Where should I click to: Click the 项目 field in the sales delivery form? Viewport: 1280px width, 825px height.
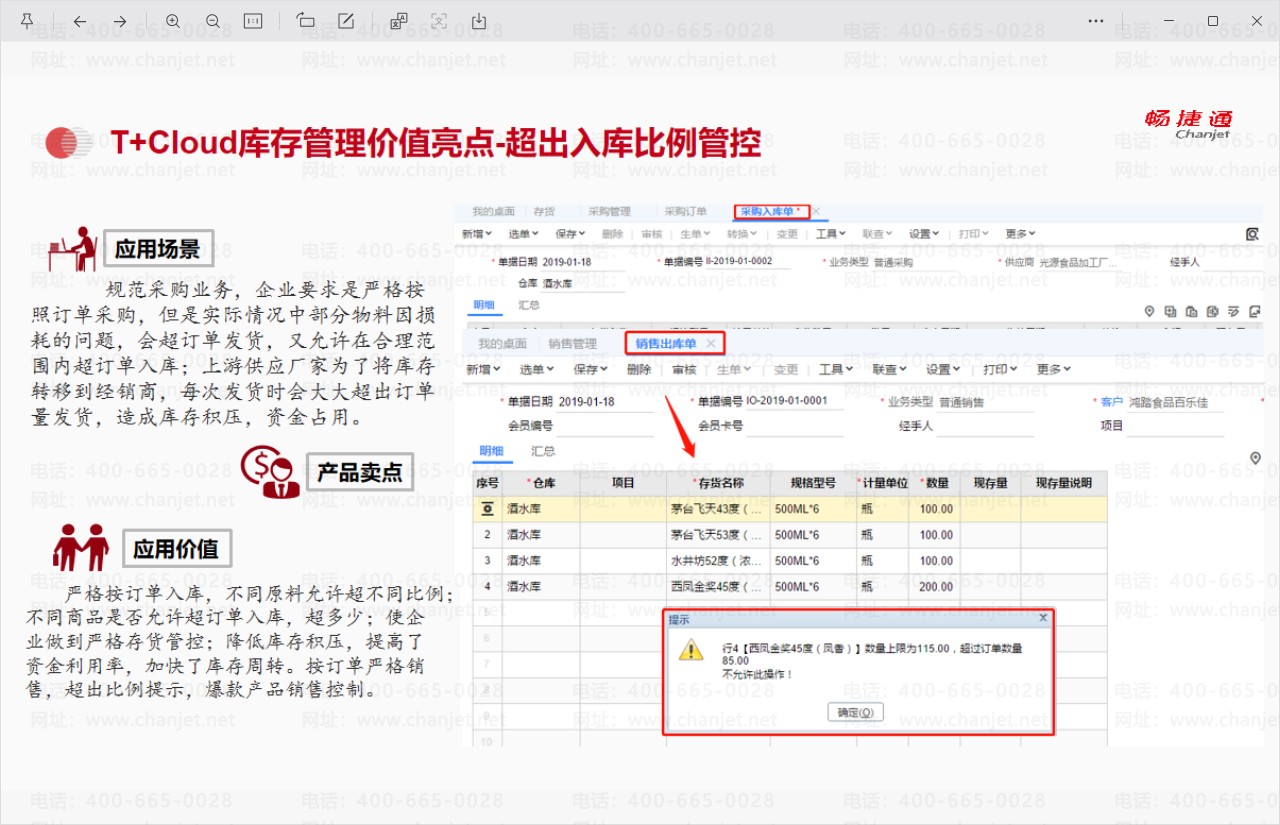(x=1175, y=426)
